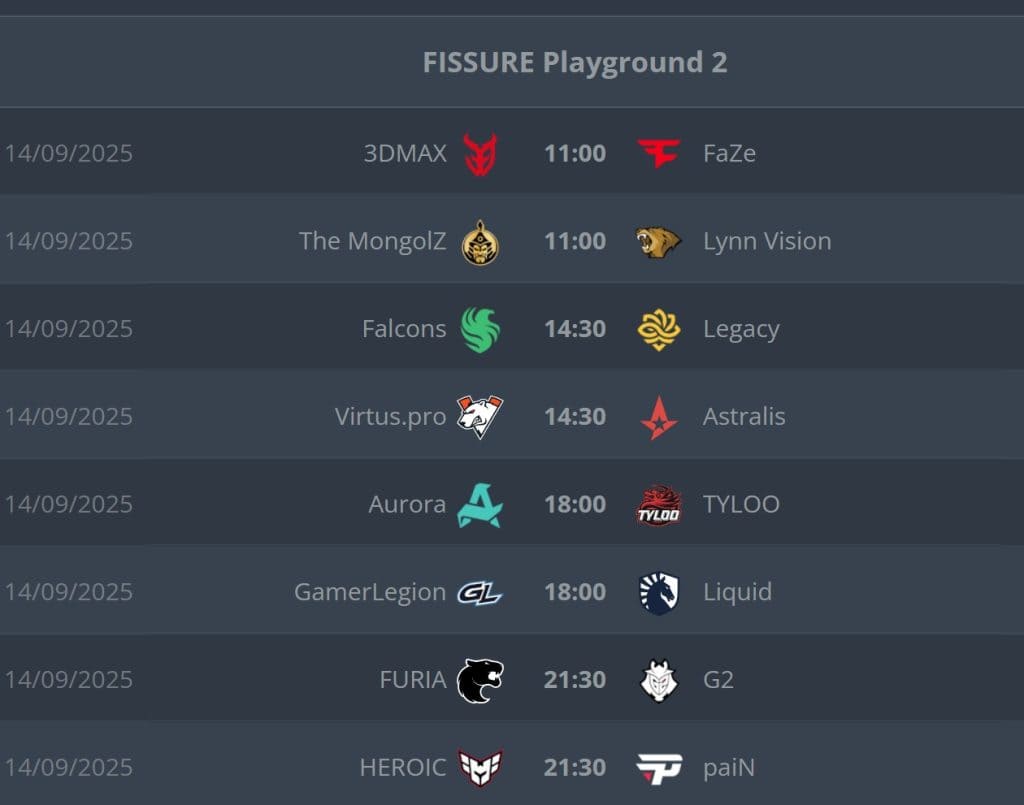
Task: Click the G2 samurai logo
Action: tap(659, 680)
